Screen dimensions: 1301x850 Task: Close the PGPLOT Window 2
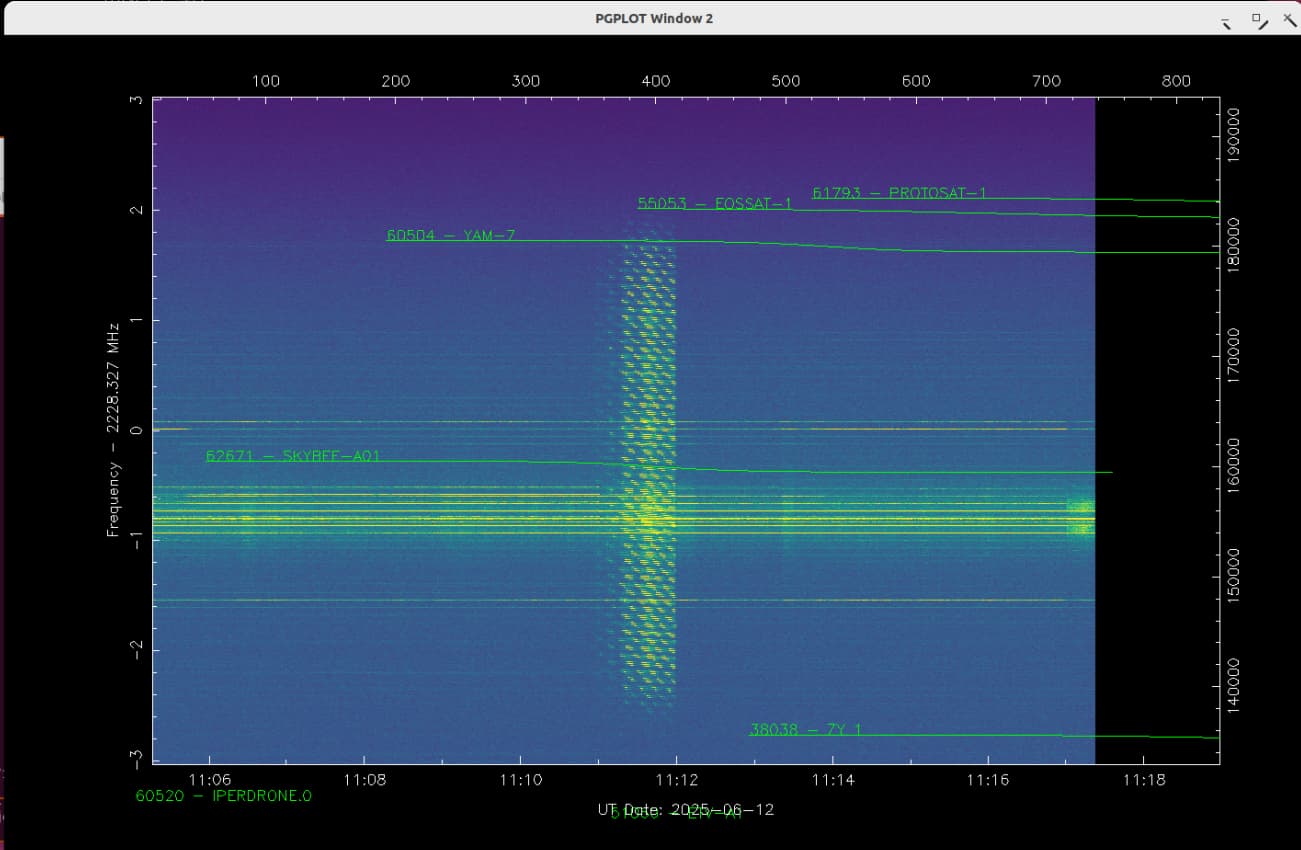[x=1288, y=19]
